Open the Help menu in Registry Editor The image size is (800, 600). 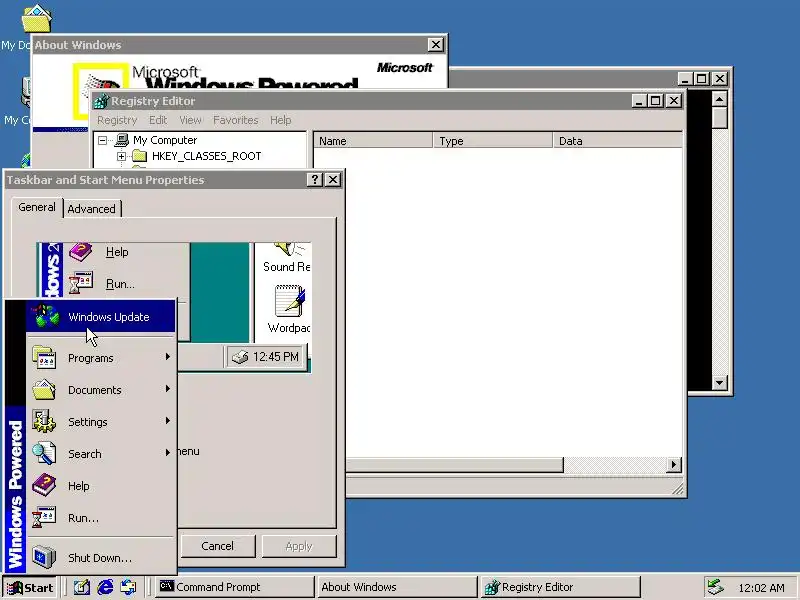click(x=281, y=120)
